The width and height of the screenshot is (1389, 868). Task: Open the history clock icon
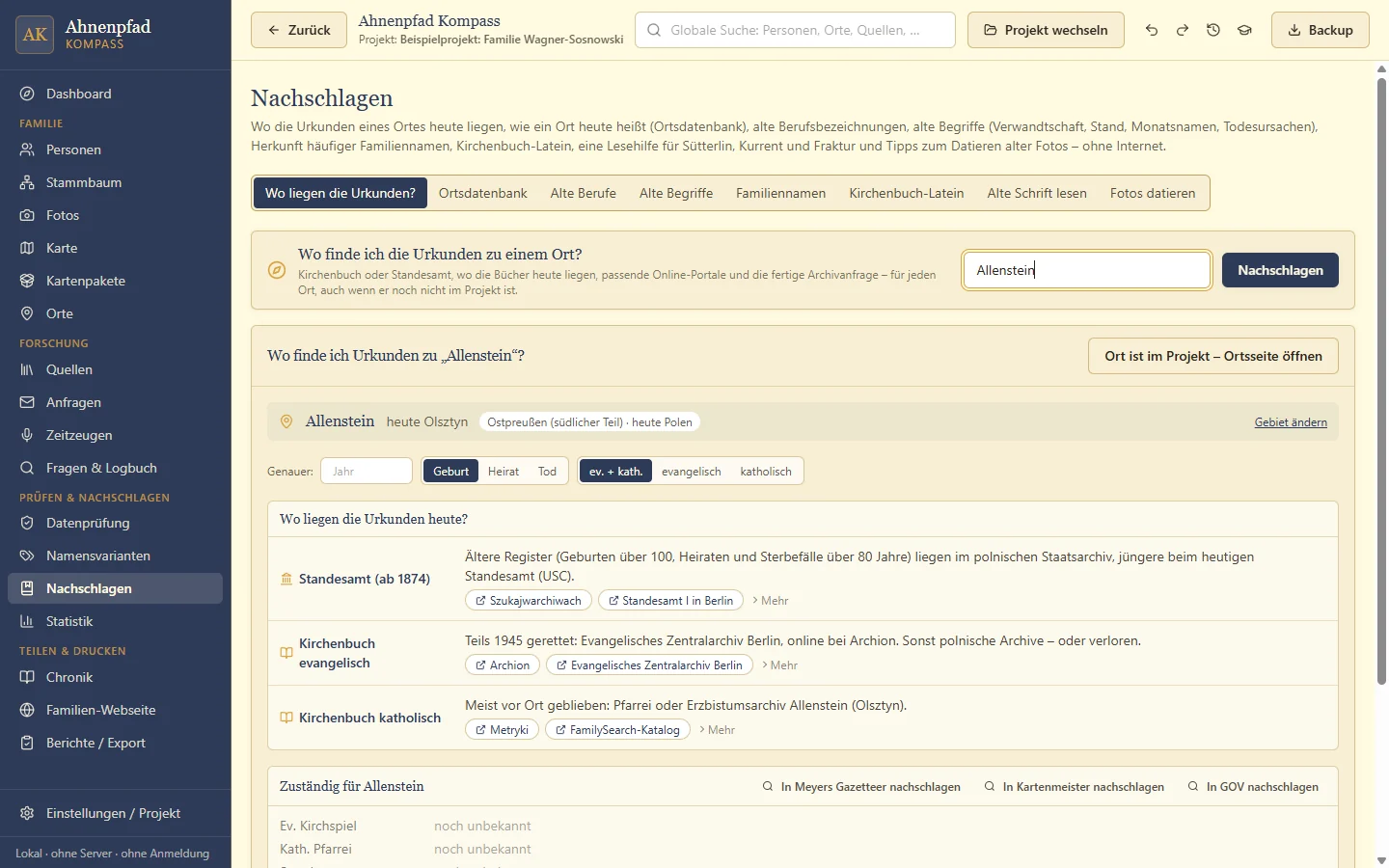click(1213, 30)
